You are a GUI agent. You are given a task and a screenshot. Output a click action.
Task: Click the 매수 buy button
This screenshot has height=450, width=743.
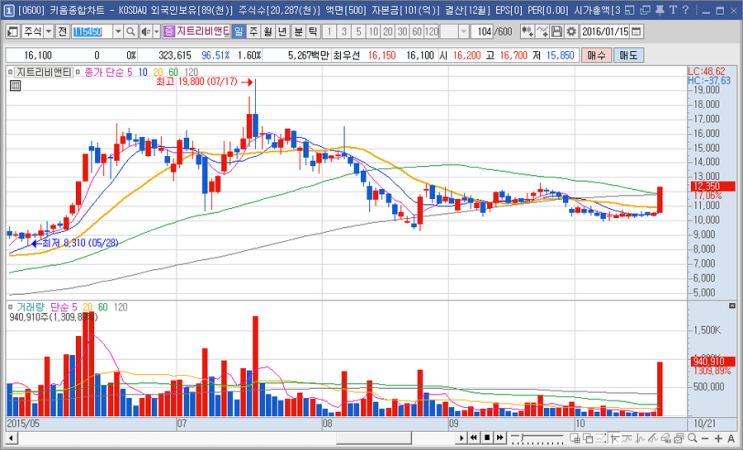coord(596,55)
